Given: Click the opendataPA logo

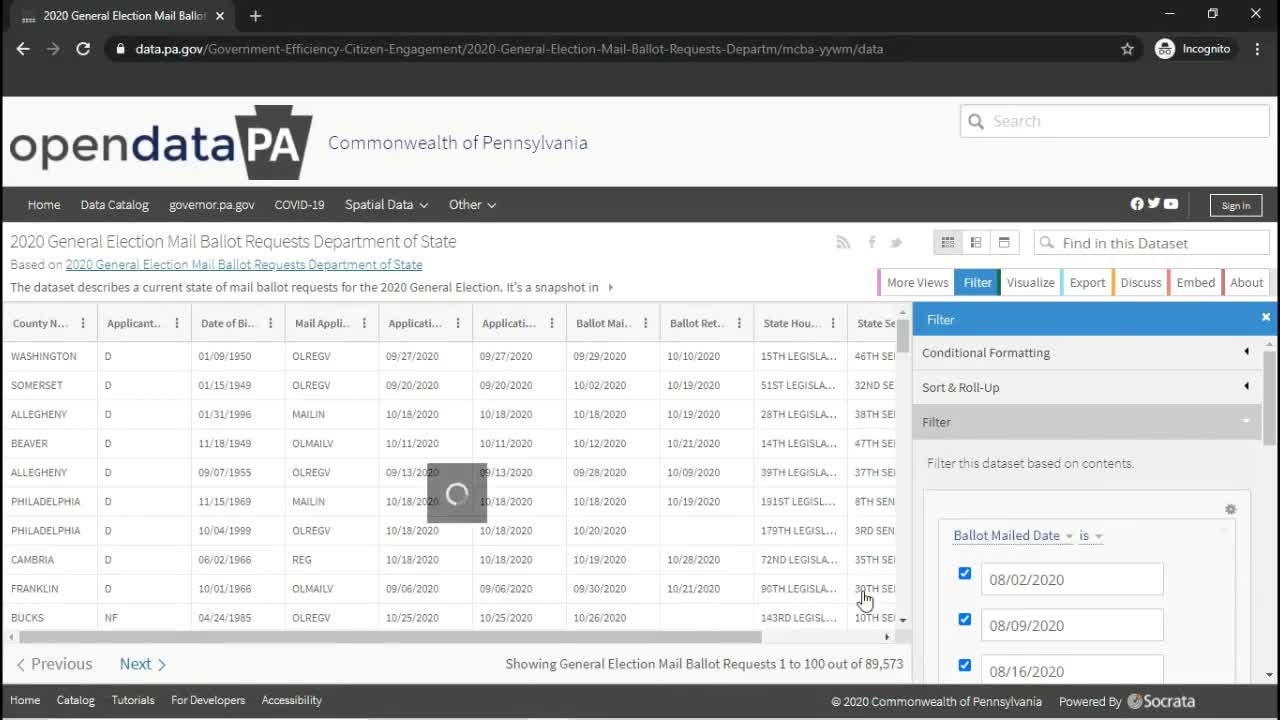Looking at the screenshot, I should (x=161, y=143).
